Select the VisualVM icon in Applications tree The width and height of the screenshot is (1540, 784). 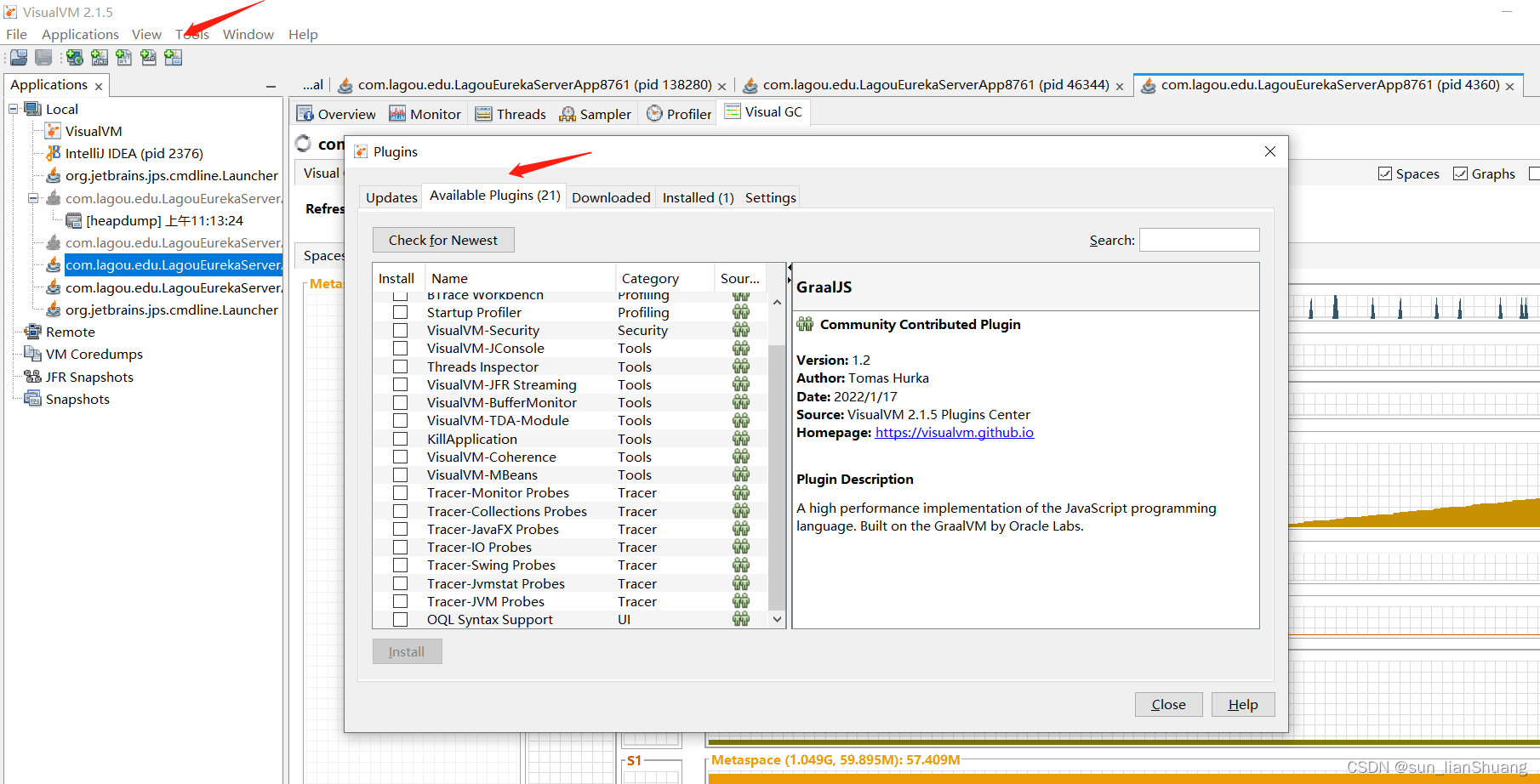click(x=53, y=131)
